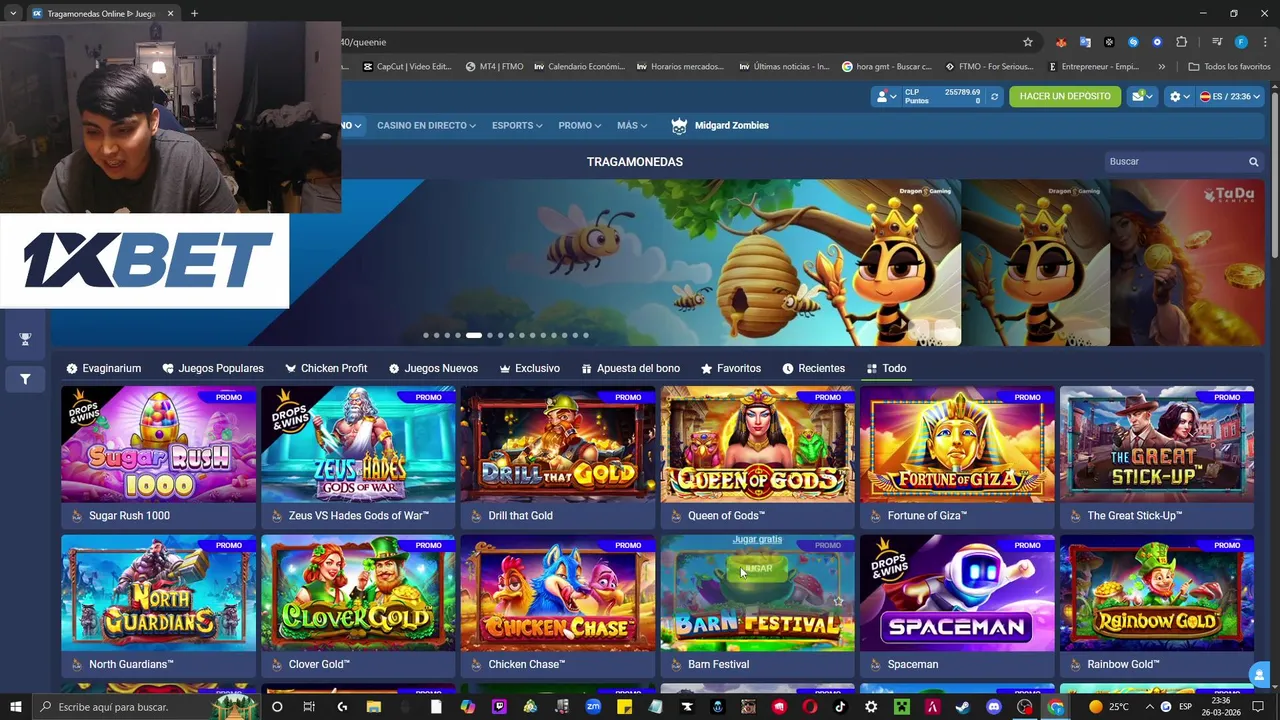Image resolution: width=1280 pixels, height=720 pixels.
Task: Select the Todo tab
Action: [x=886, y=369]
